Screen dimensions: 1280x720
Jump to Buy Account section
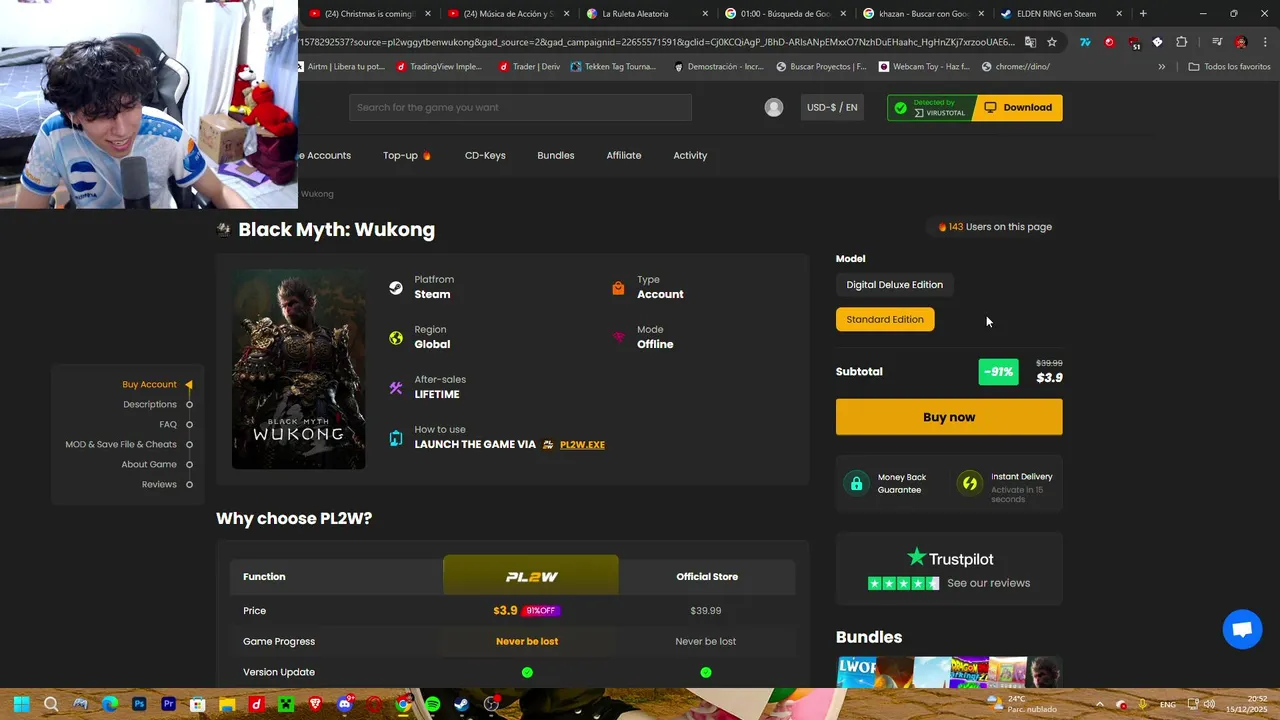click(x=149, y=384)
